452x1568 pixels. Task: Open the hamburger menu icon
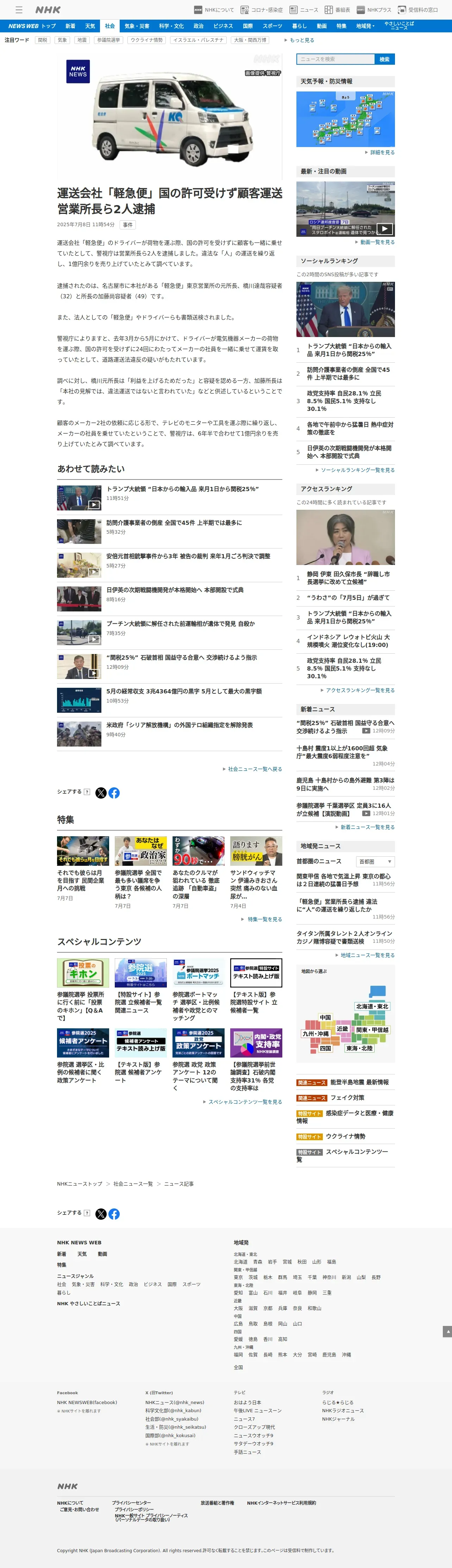(19, 10)
